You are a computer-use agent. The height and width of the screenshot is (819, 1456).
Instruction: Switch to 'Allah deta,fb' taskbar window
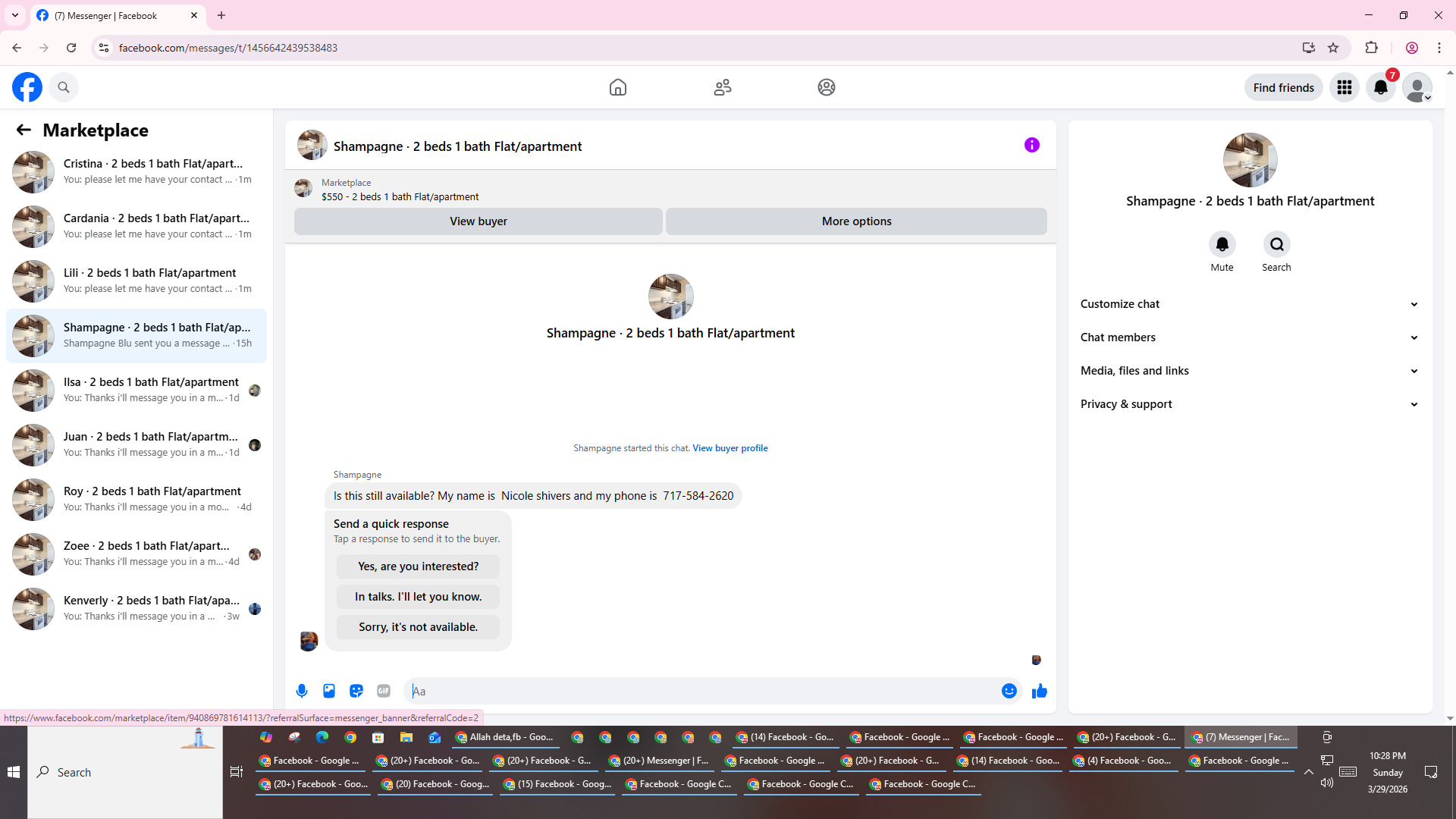505,737
